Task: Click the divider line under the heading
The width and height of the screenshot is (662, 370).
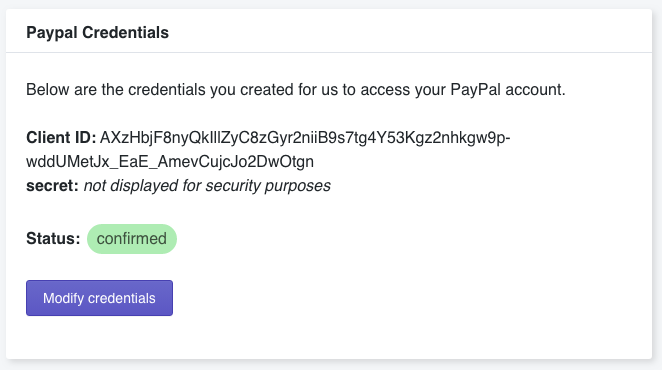Action: (x=329, y=52)
